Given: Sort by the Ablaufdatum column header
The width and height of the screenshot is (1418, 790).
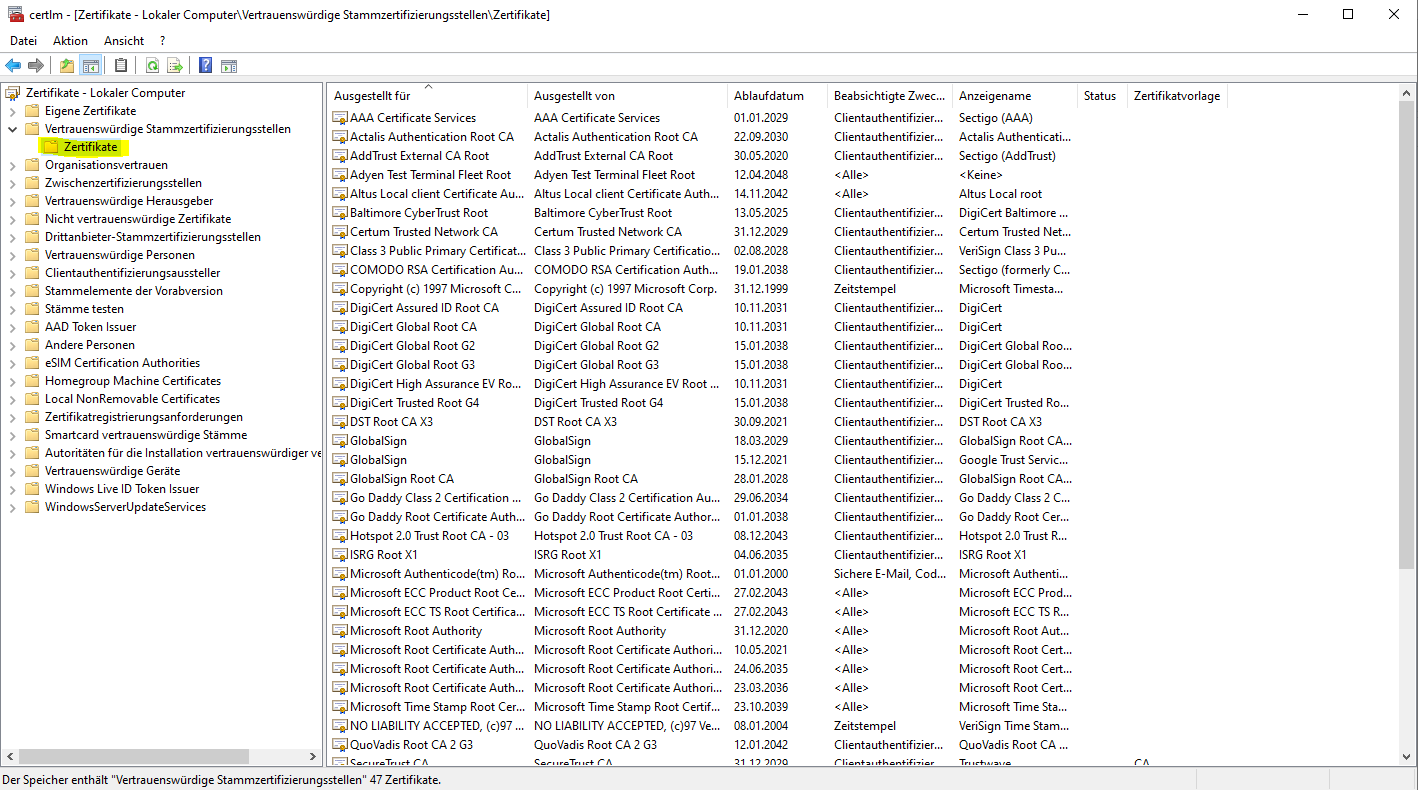Looking at the screenshot, I should [777, 96].
